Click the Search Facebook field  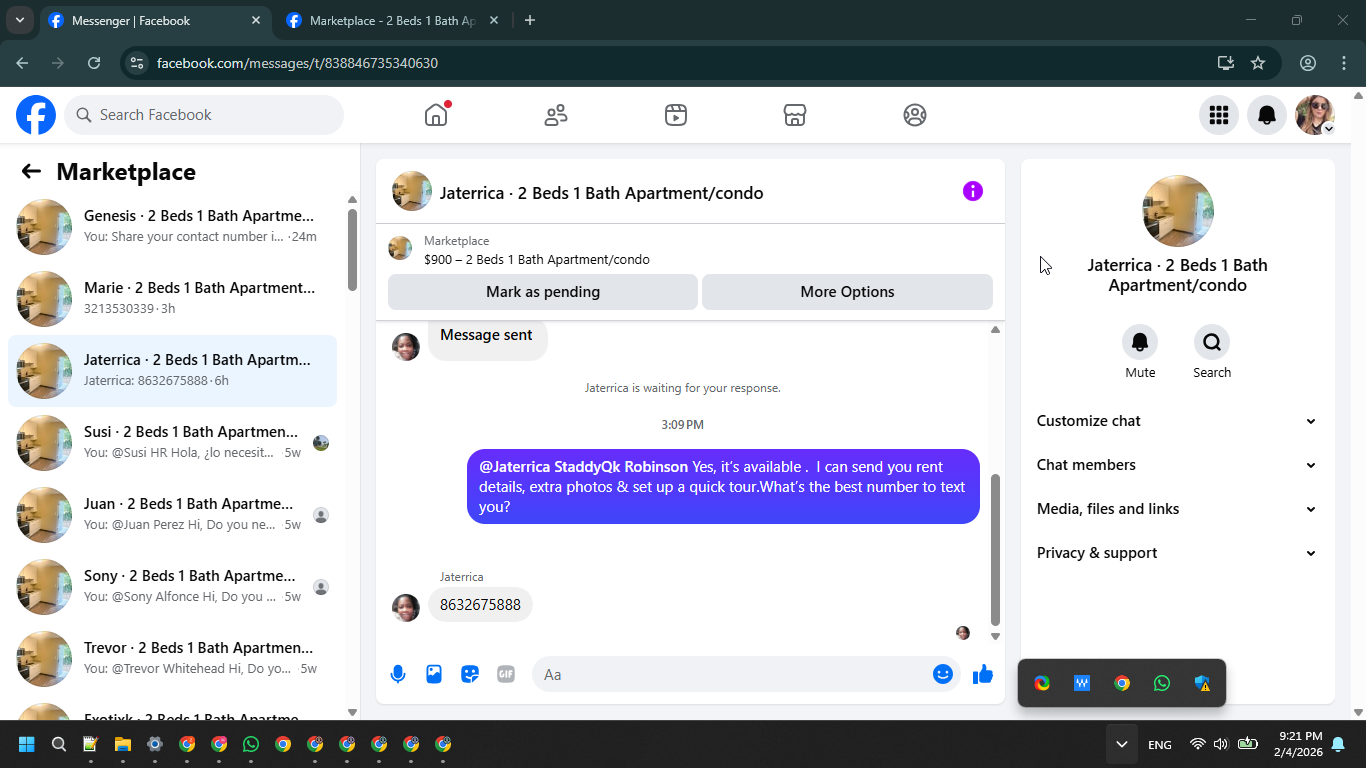coord(204,115)
